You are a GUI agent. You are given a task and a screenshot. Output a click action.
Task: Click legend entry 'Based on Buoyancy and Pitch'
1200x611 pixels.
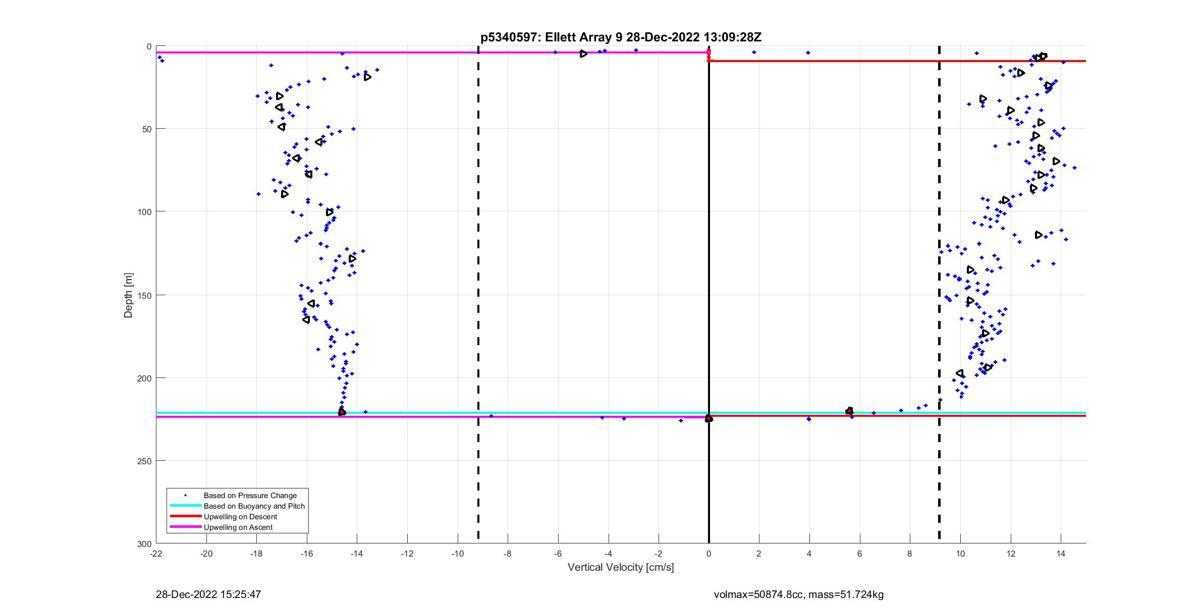pyautogui.click(x=254, y=506)
